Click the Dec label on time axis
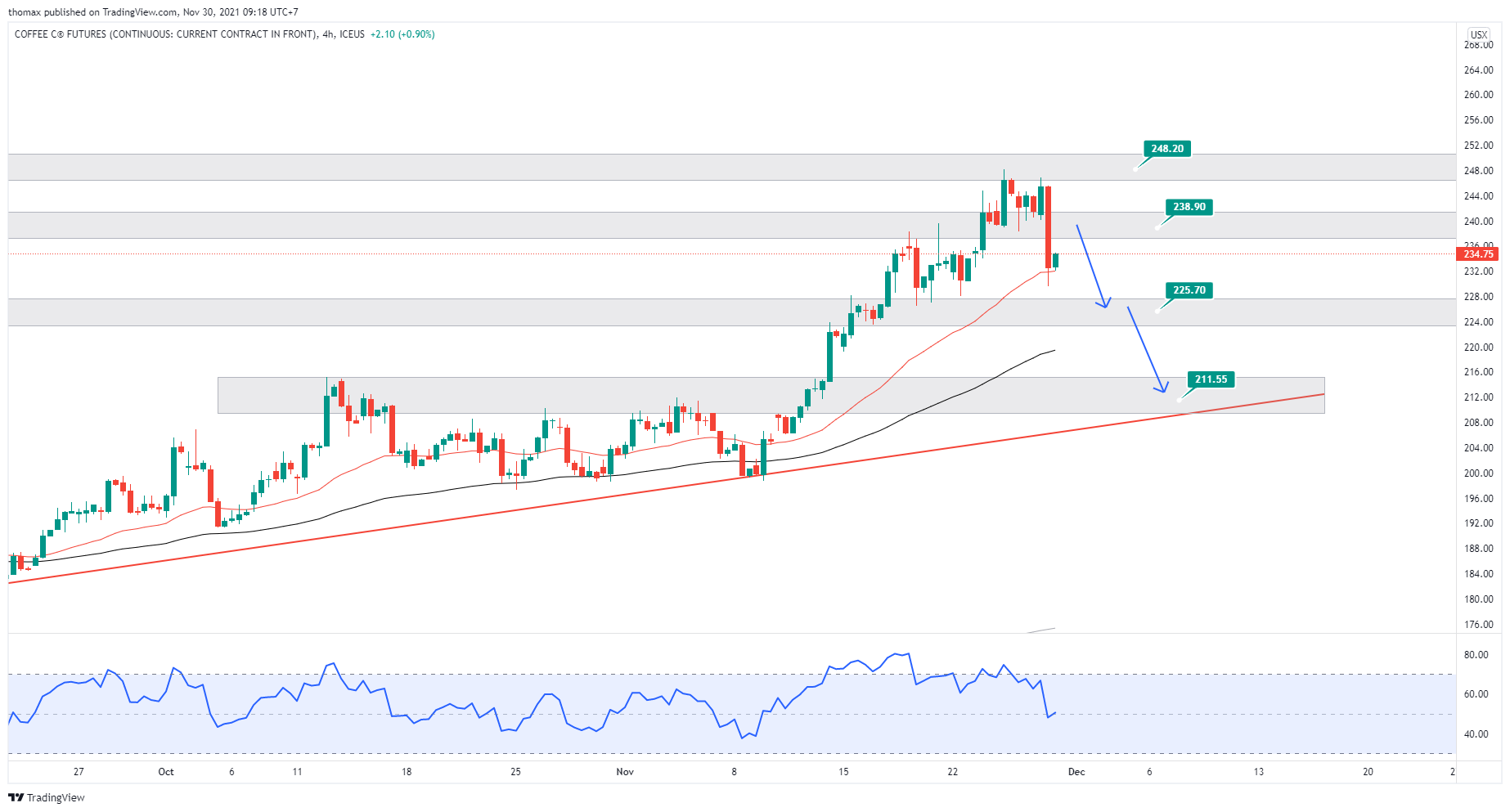 click(x=1076, y=772)
